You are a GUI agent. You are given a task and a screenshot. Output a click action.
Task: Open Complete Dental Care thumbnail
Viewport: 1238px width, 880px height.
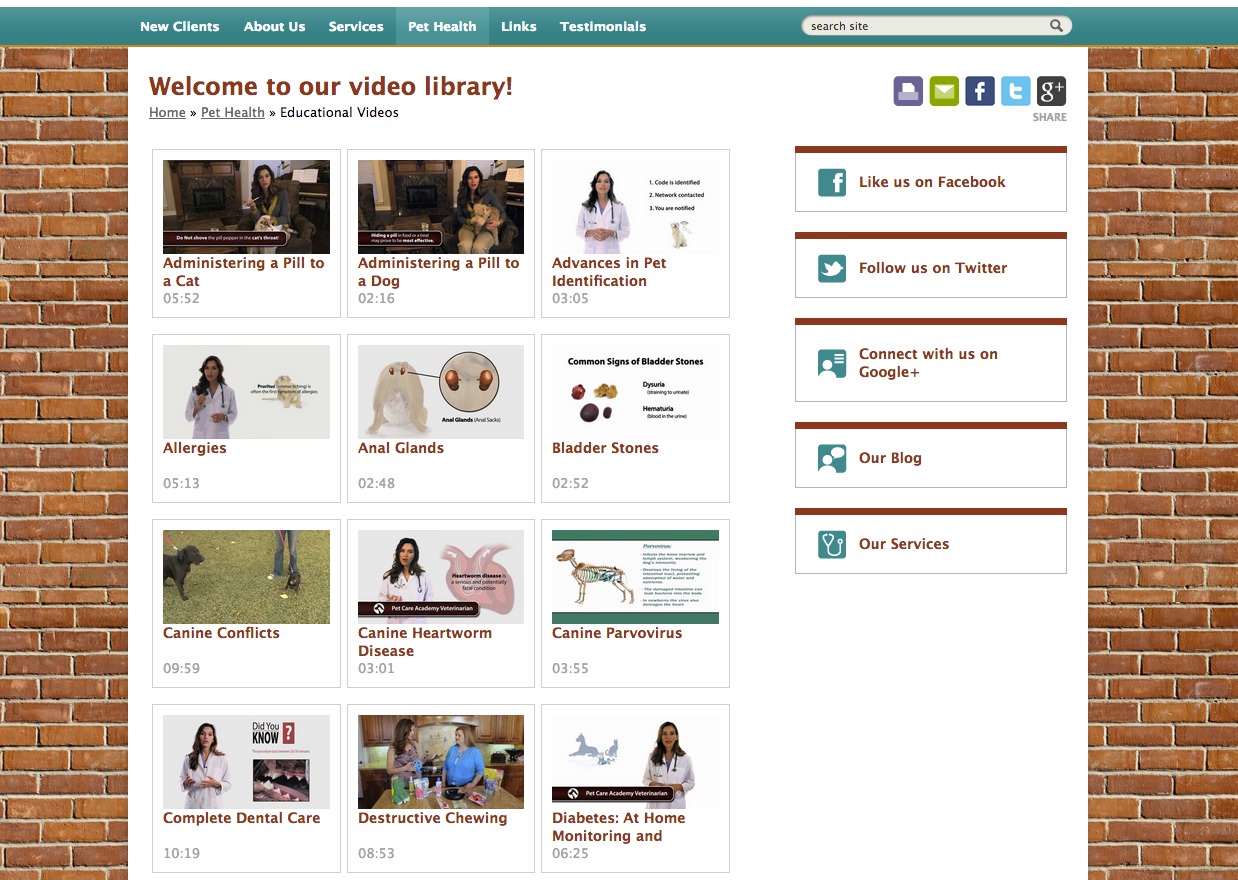click(x=246, y=762)
